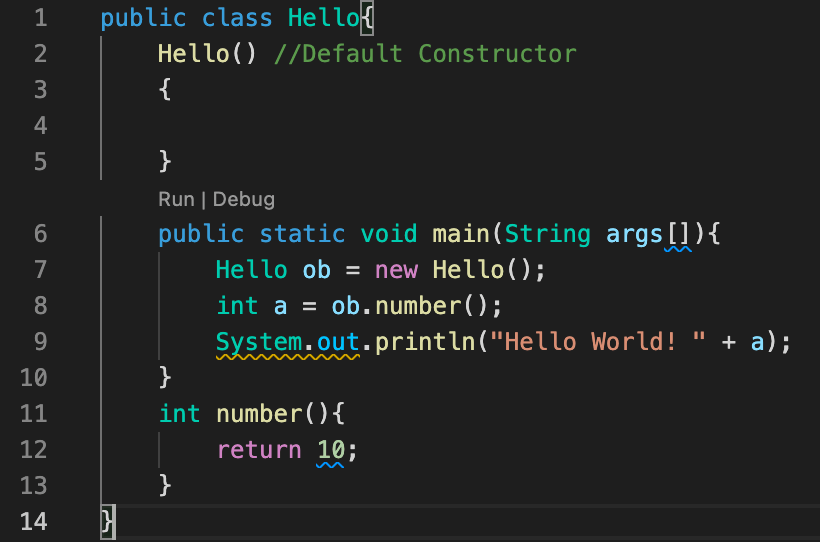Click the class name 'Hello' on line 1
Viewport: 820px width, 542px height.
(324, 18)
